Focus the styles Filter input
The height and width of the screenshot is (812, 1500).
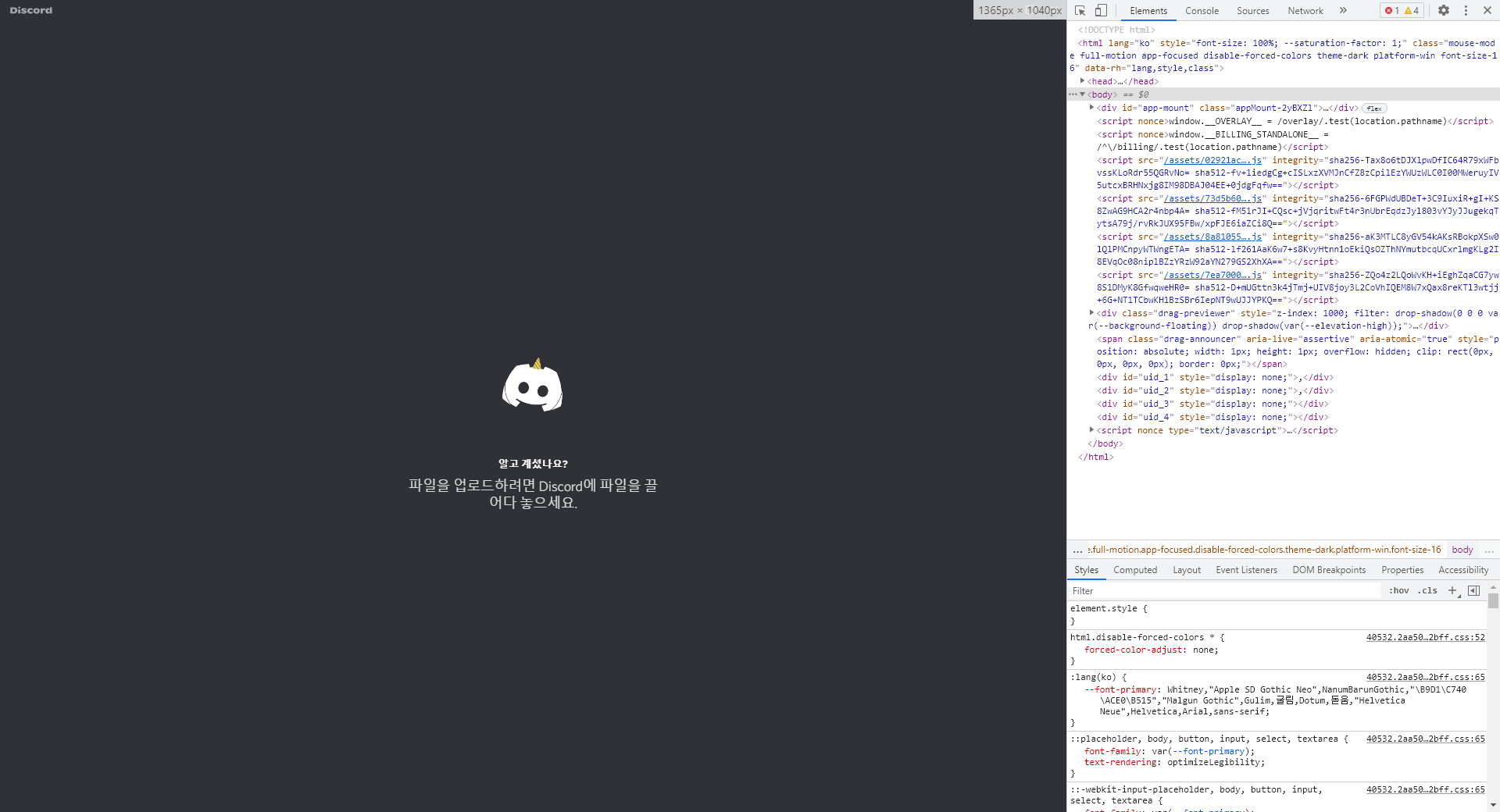click(x=1224, y=591)
